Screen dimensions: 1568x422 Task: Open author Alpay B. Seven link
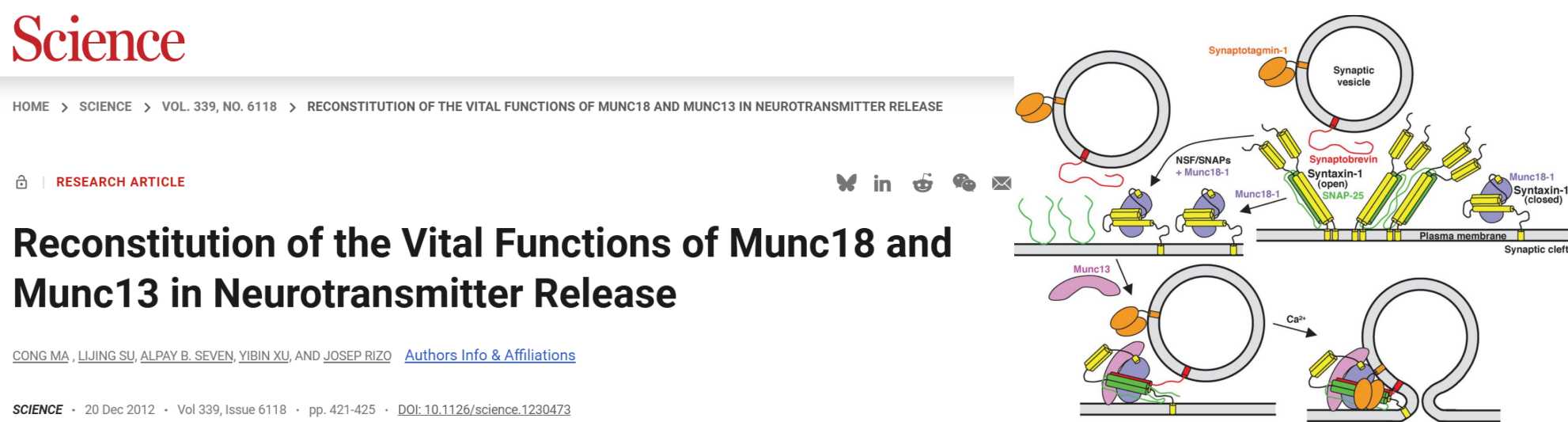tap(187, 355)
